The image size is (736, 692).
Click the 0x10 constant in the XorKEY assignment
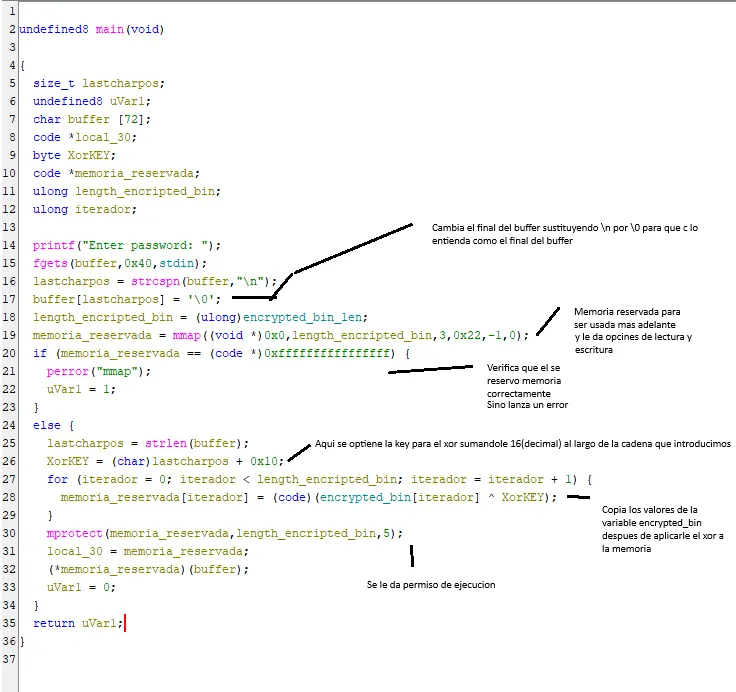coord(270,461)
